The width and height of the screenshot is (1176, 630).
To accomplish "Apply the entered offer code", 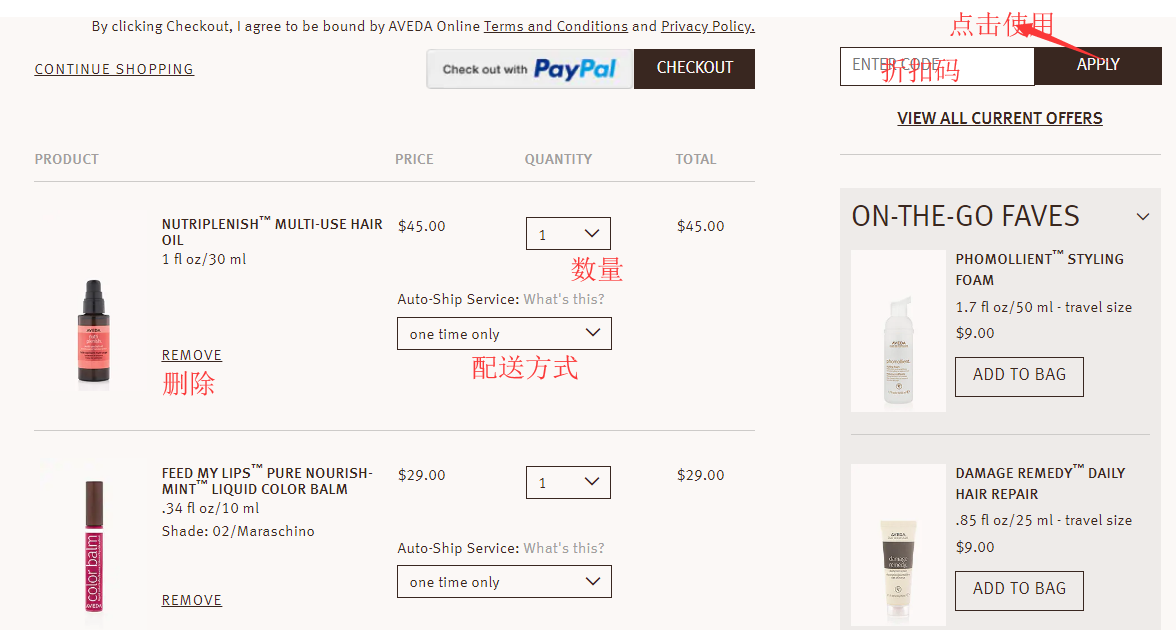I will (x=1097, y=65).
